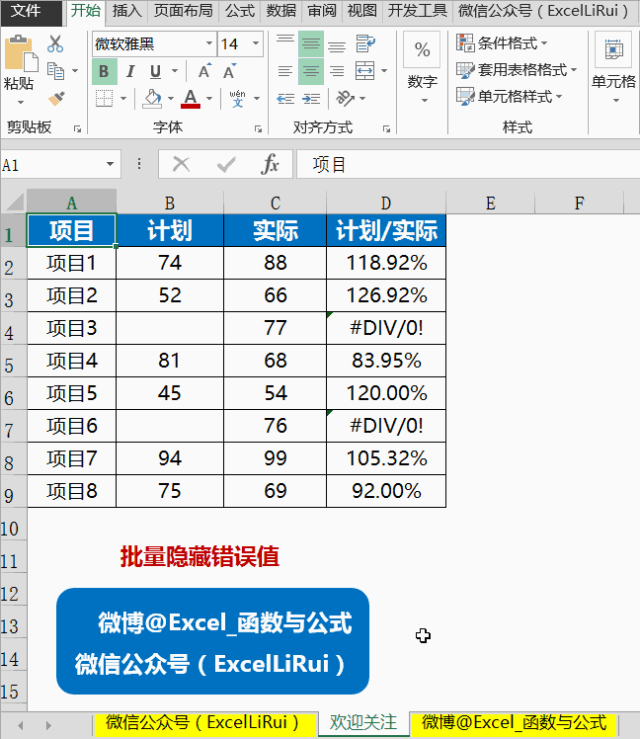Viewport: 640px width, 739px height.
Task: Open Conditional Formatting (条件格式) menu
Action: pyautogui.click(x=502, y=43)
